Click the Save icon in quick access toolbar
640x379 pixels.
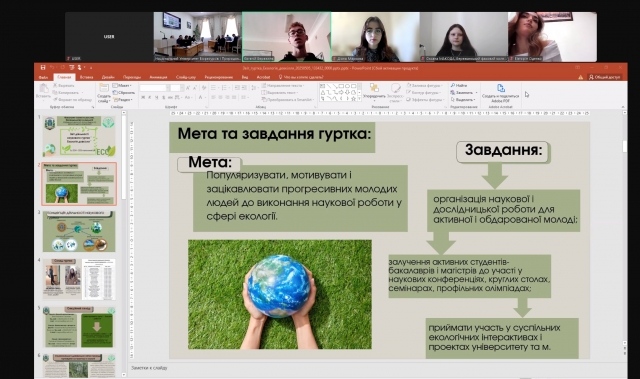point(43,67)
